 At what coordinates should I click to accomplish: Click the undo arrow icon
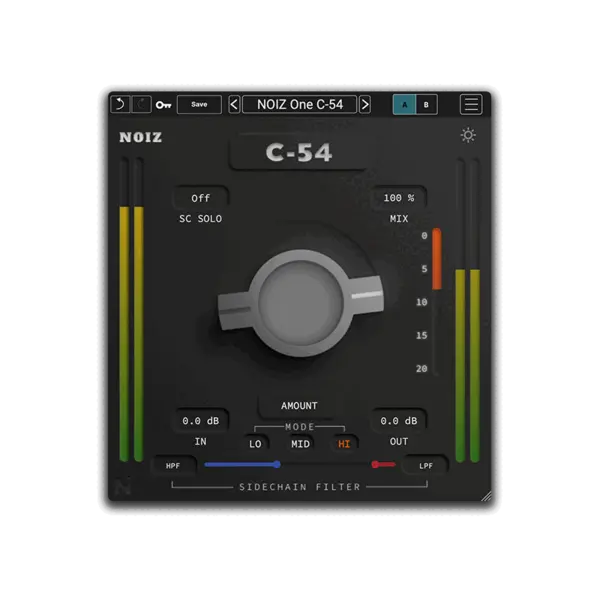tap(120, 104)
